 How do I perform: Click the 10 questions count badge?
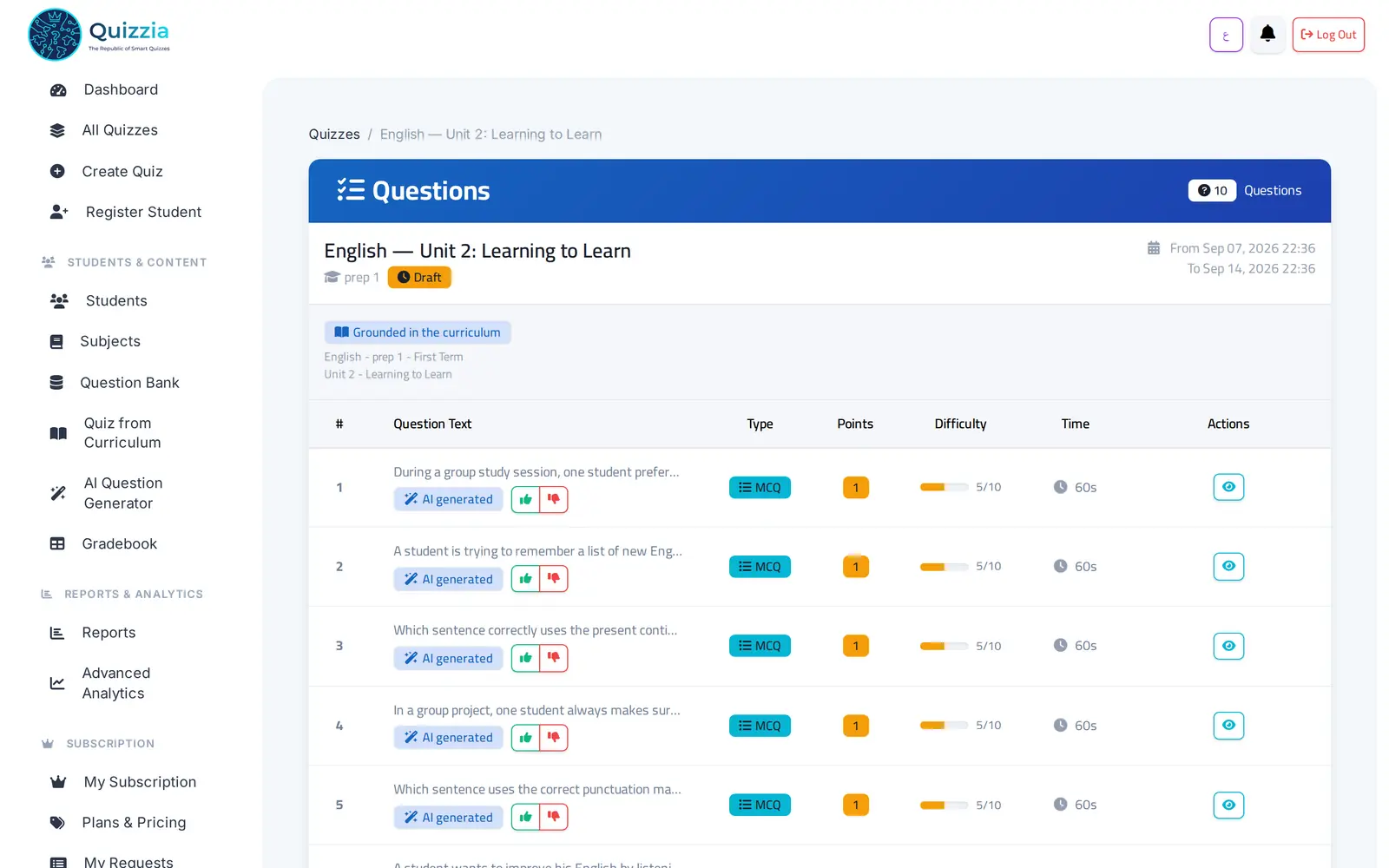[x=1212, y=191]
